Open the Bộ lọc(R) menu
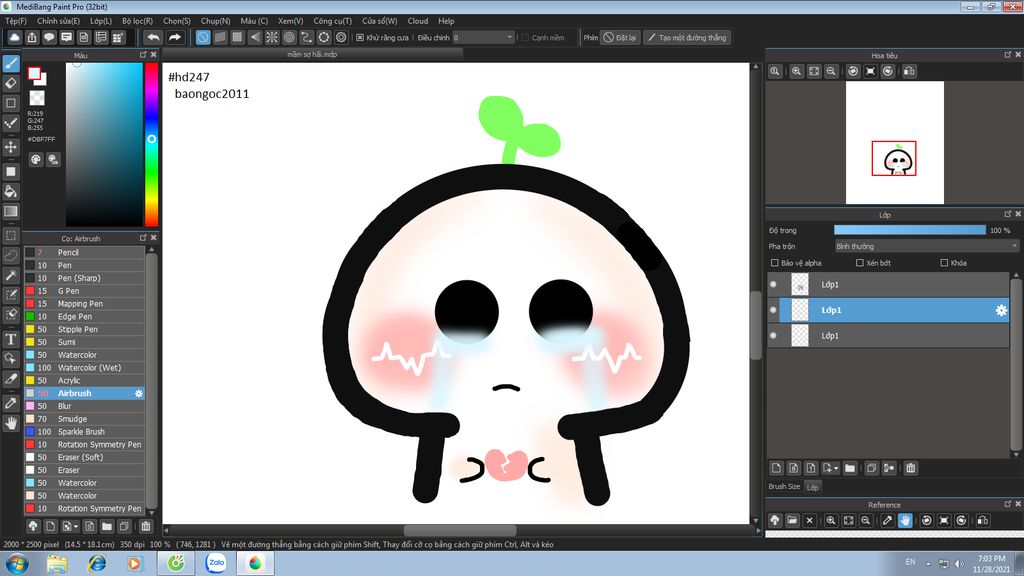Viewport: 1024px width, 576px height. (137, 21)
